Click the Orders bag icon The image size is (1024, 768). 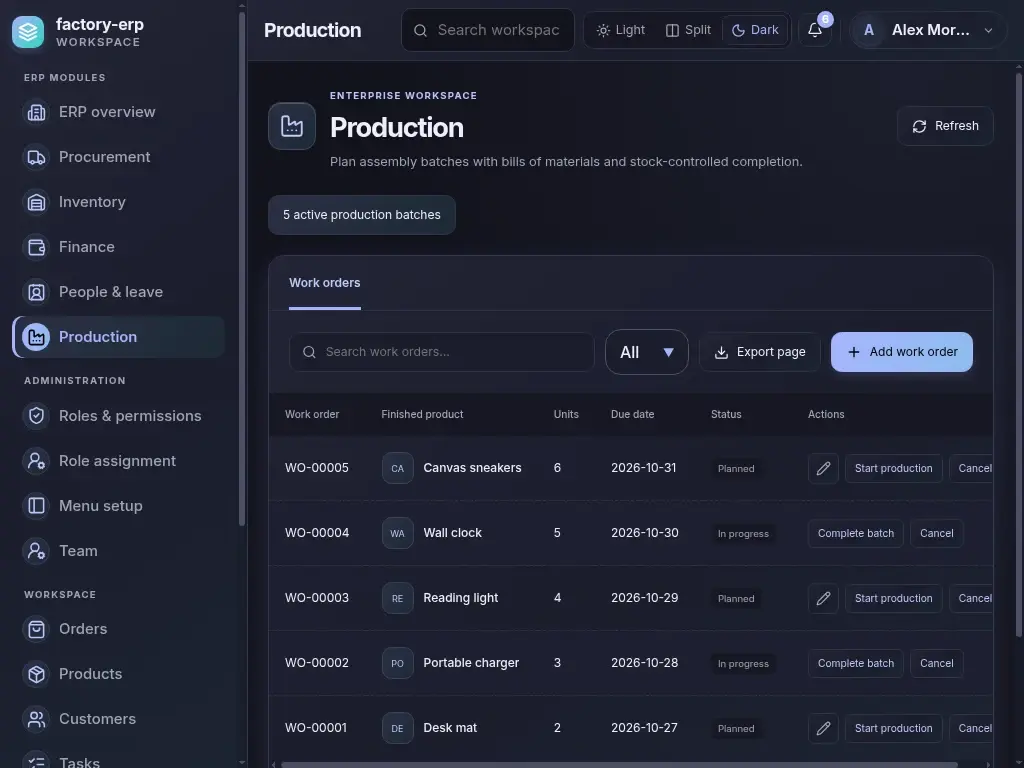click(x=37, y=629)
